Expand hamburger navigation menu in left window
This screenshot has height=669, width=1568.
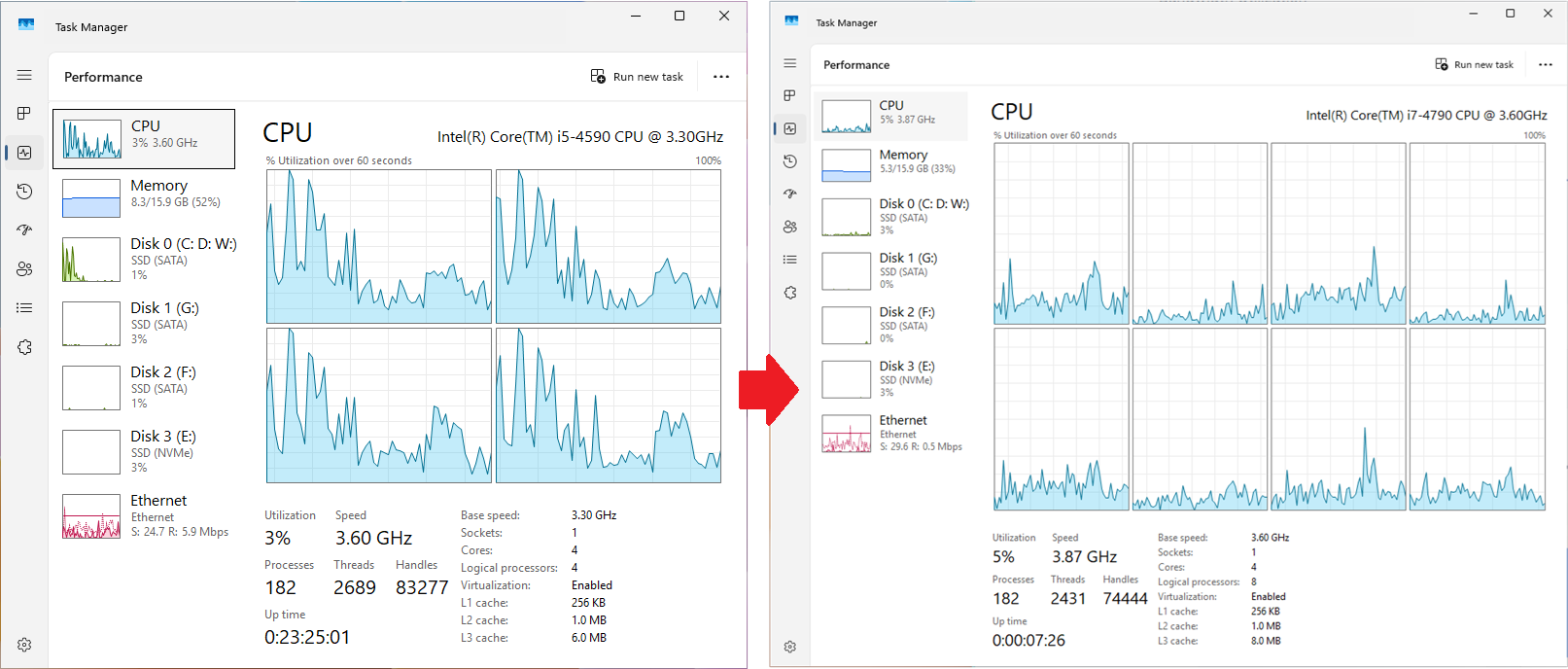[x=24, y=75]
